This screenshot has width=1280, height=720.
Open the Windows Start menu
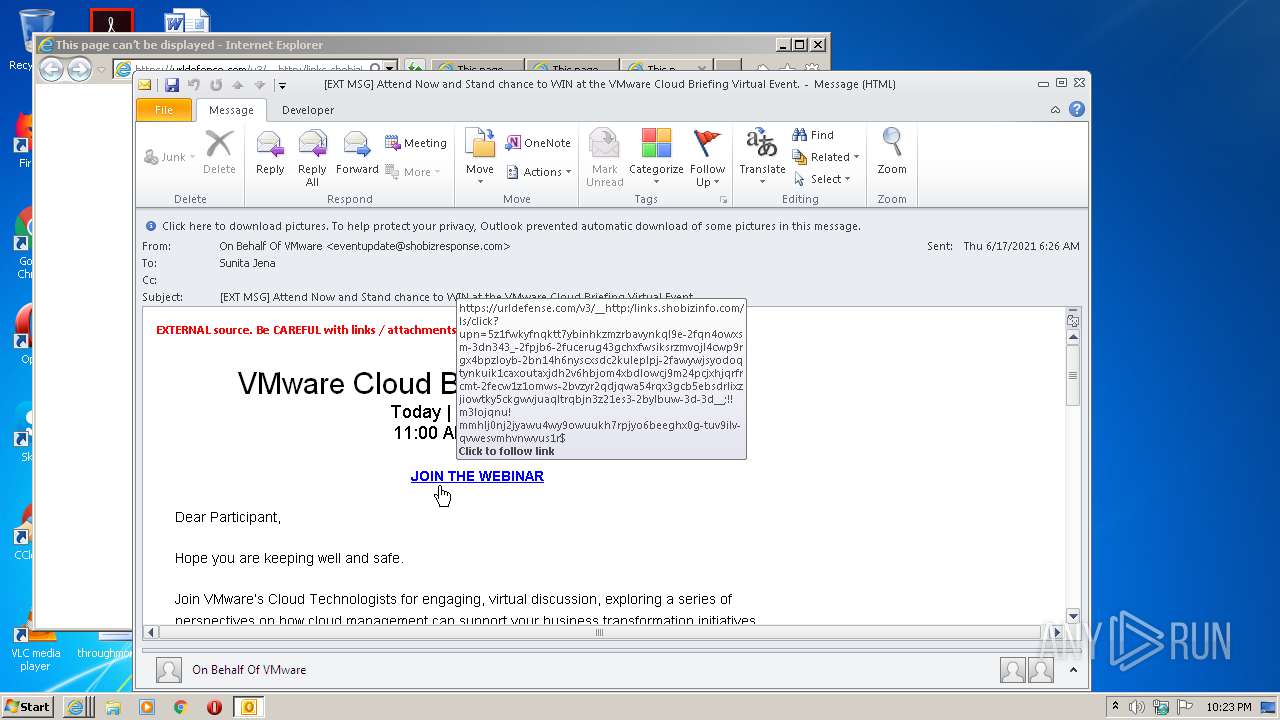click(x=28, y=706)
